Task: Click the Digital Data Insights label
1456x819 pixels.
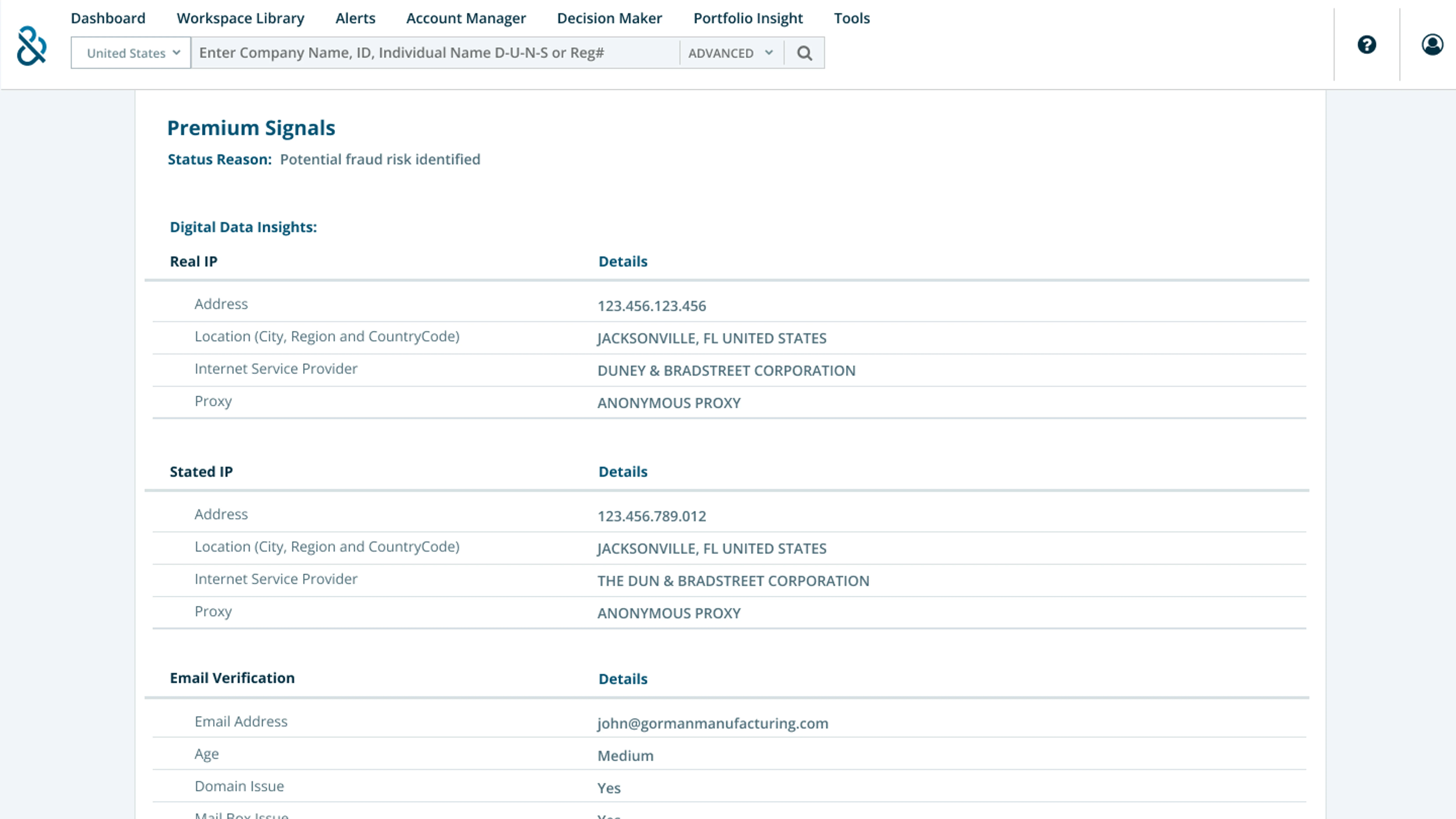Action: tap(243, 227)
